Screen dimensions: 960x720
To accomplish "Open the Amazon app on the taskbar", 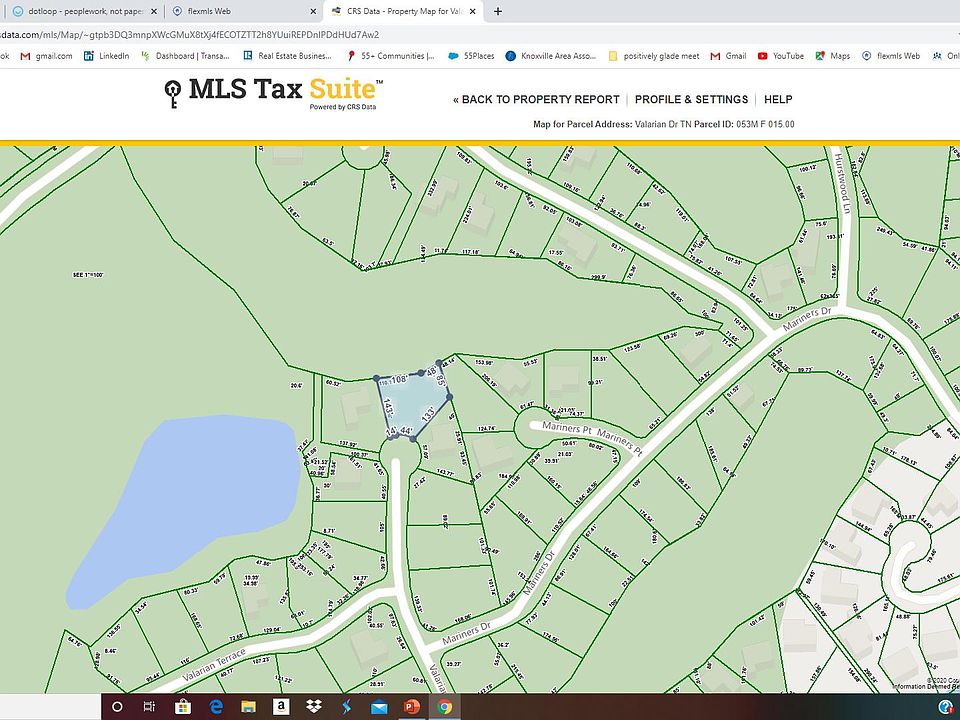I will pyautogui.click(x=281, y=707).
